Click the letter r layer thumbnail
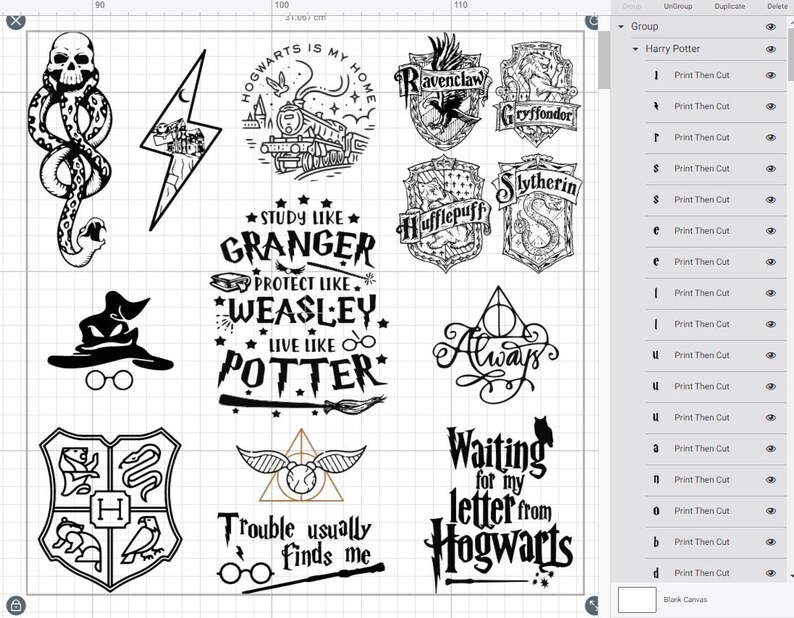Image resolution: width=794 pixels, height=618 pixels. tap(656, 137)
